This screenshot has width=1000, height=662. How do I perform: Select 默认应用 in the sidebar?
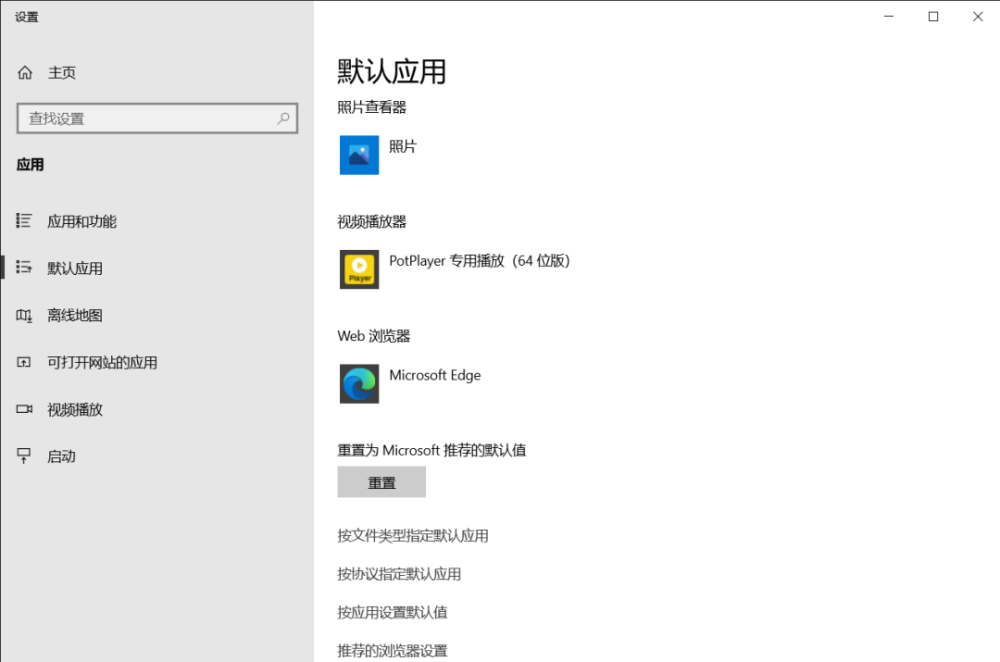[x=75, y=269]
